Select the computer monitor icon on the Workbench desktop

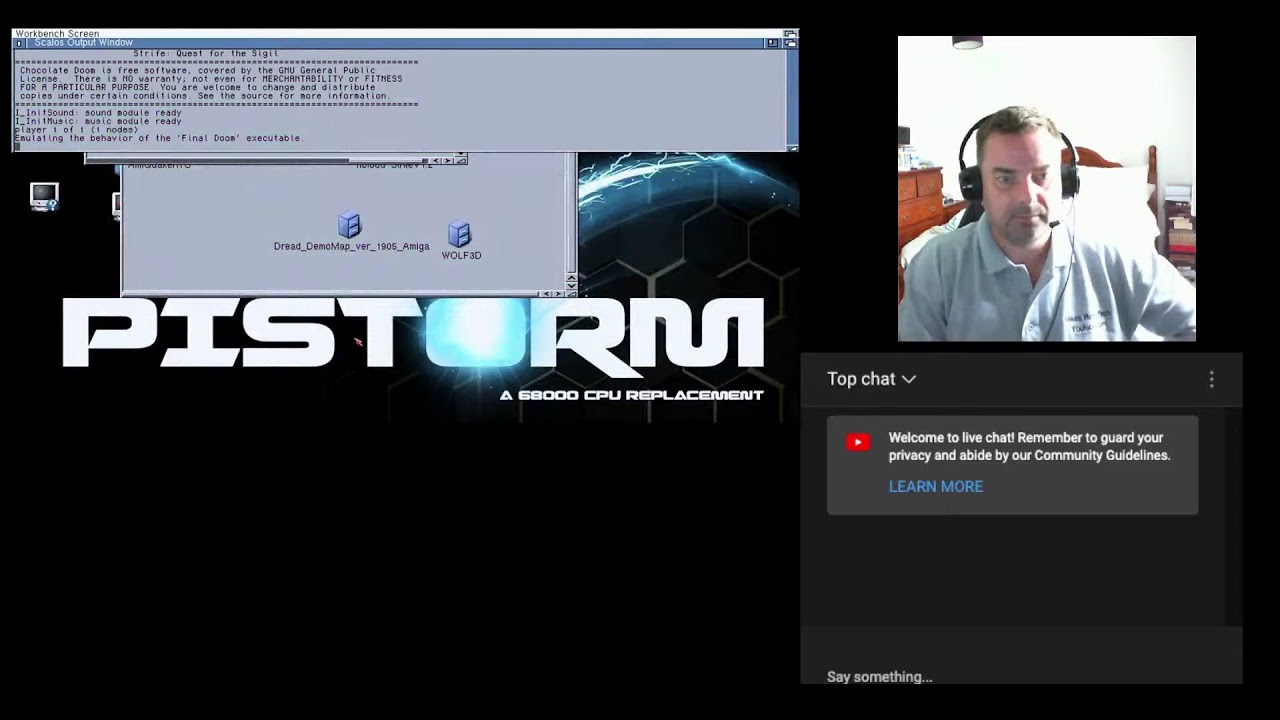44,196
